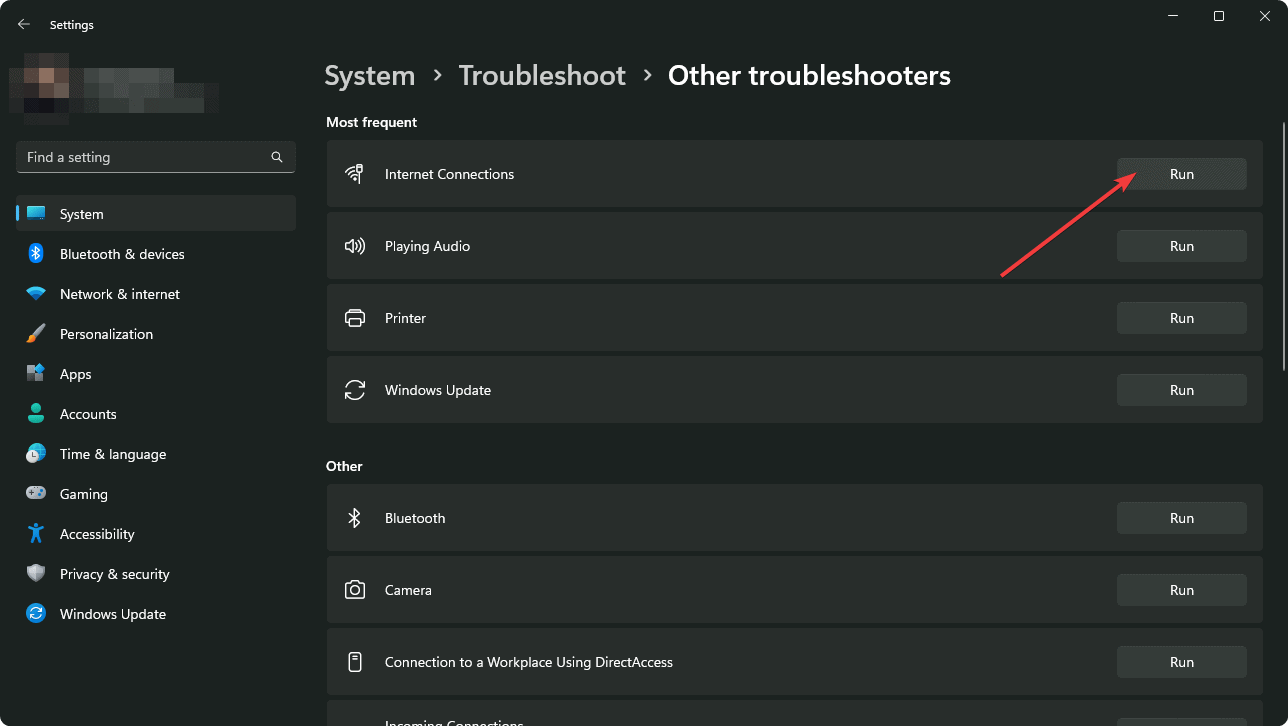The height and width of the screenshot is (726, 1288).
Task: Click the Internet Connections troubleshooter icon
Action: (x=355, y=173)
